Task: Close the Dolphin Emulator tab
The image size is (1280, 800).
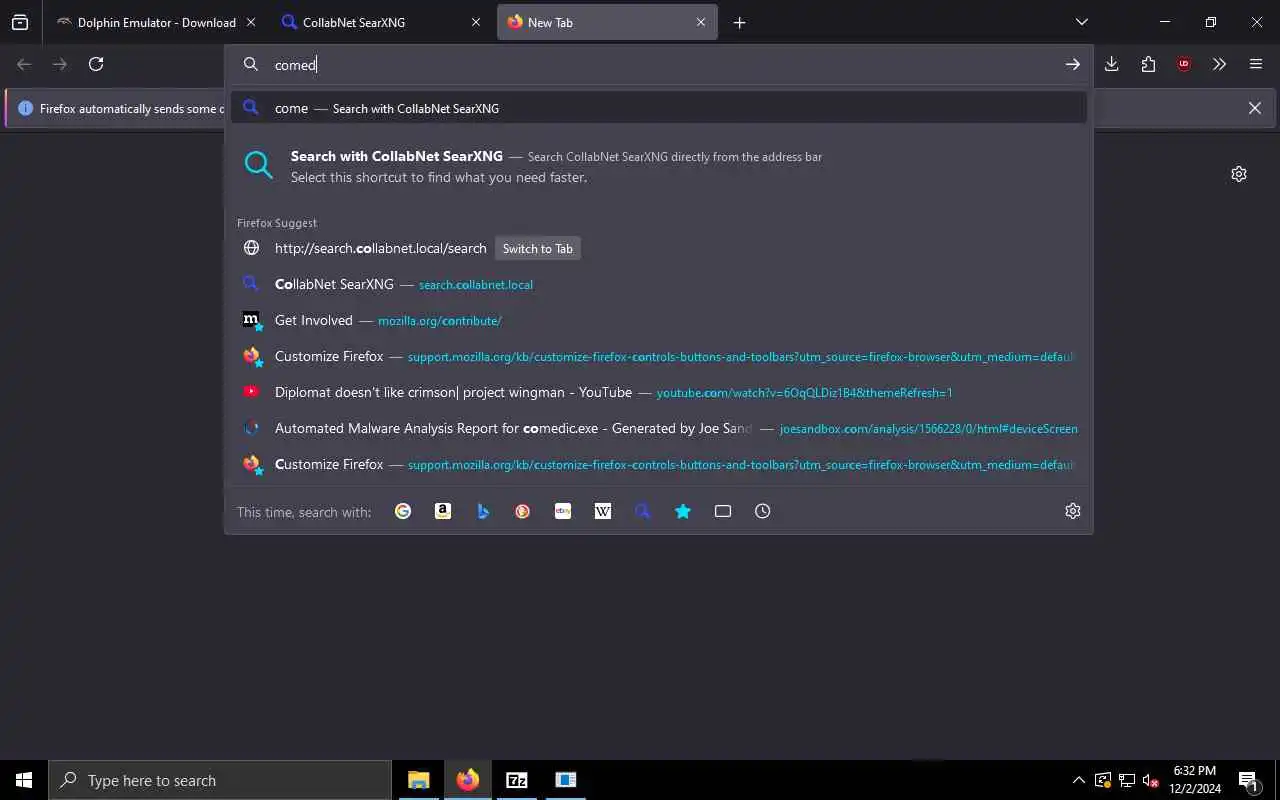Action: (x=251, y=22)
